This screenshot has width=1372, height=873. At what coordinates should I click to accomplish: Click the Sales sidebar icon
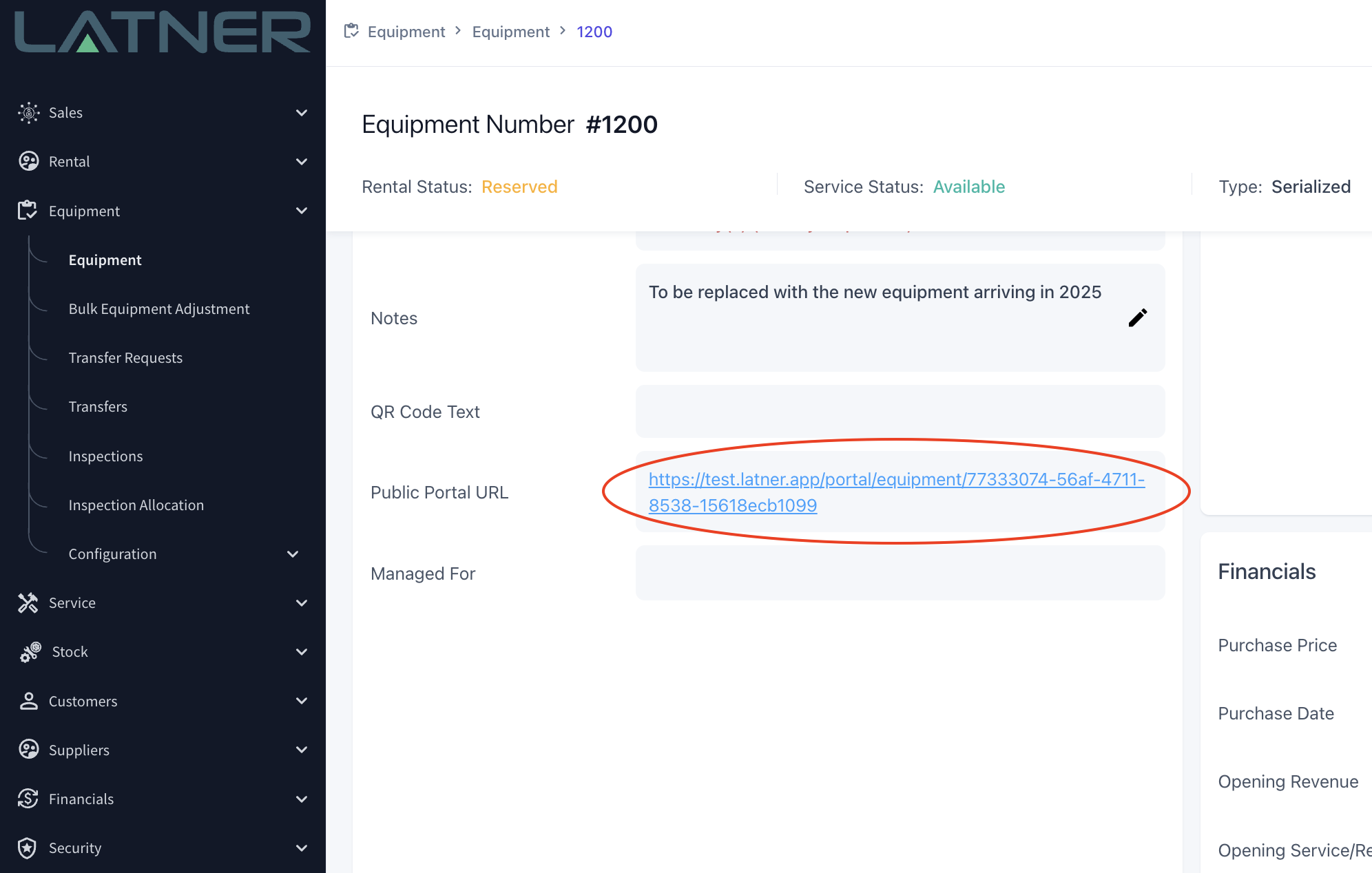point(28,113)
